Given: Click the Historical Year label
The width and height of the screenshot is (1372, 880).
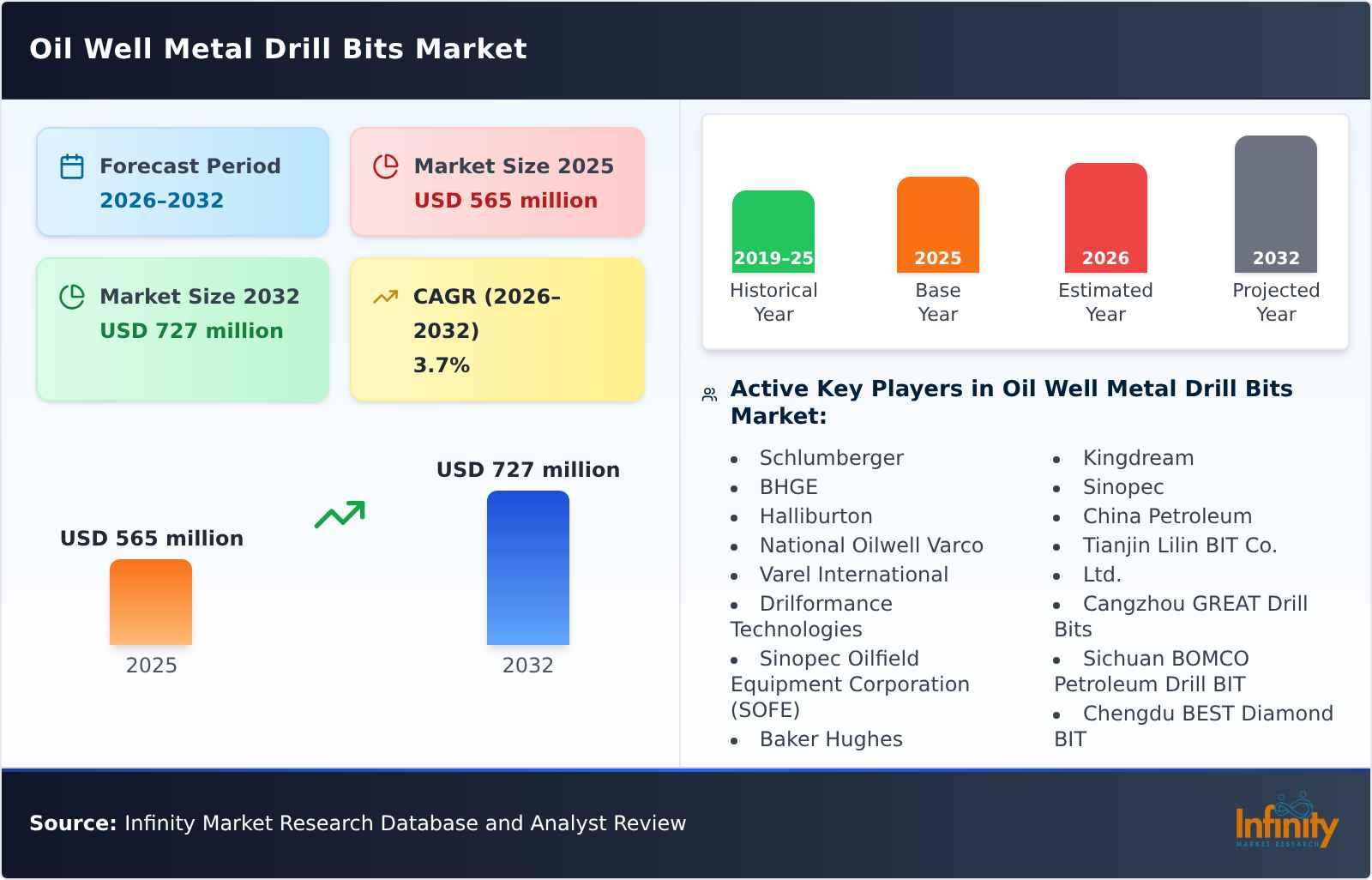Looking at the screenshot, I should [773, 302].
